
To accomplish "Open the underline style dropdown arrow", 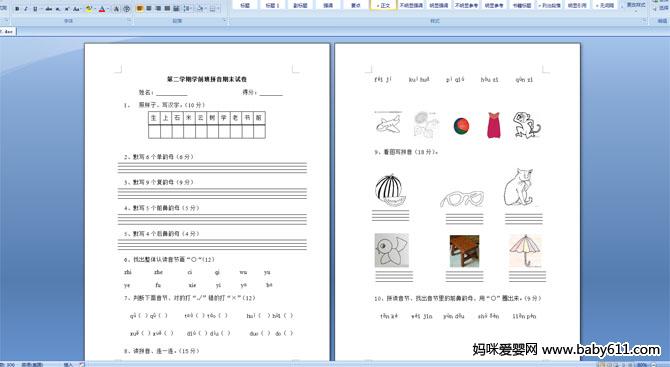I will 41,9.
